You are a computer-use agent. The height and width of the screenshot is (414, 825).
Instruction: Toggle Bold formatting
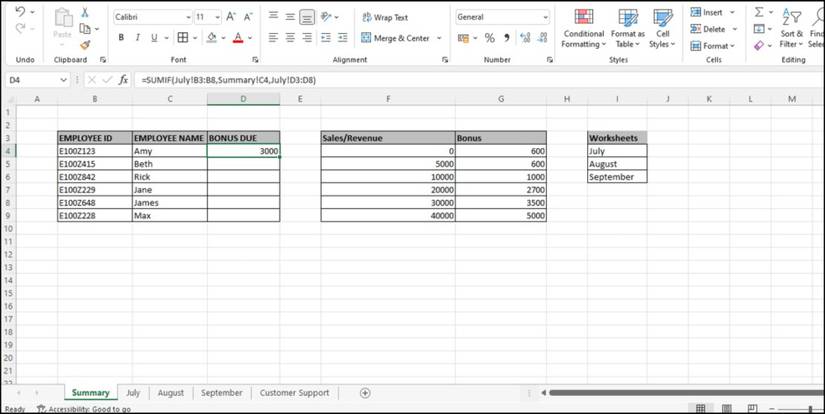(121, 38)
